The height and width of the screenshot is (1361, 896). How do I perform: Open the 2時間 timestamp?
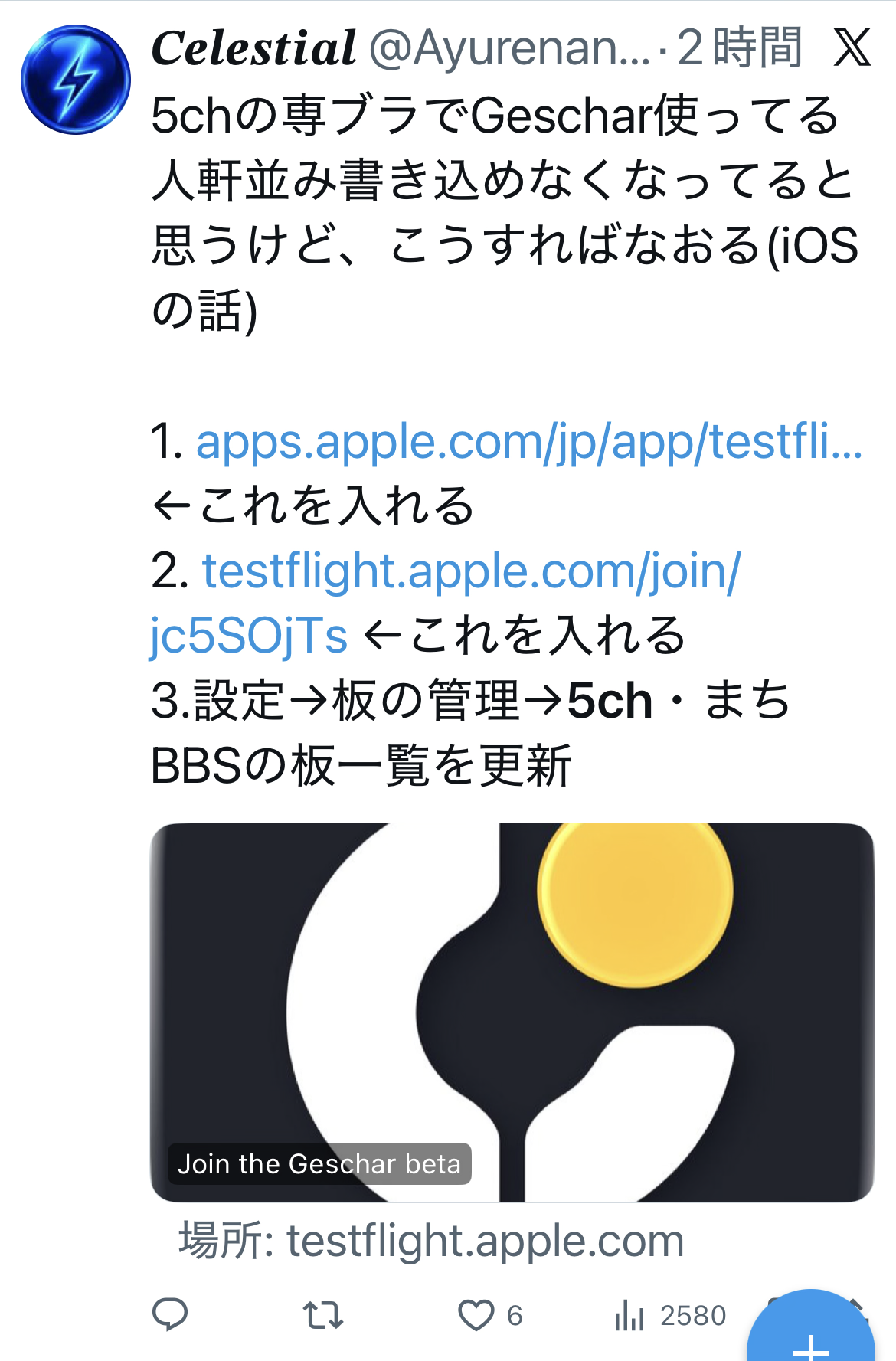[x=740, y=47]
